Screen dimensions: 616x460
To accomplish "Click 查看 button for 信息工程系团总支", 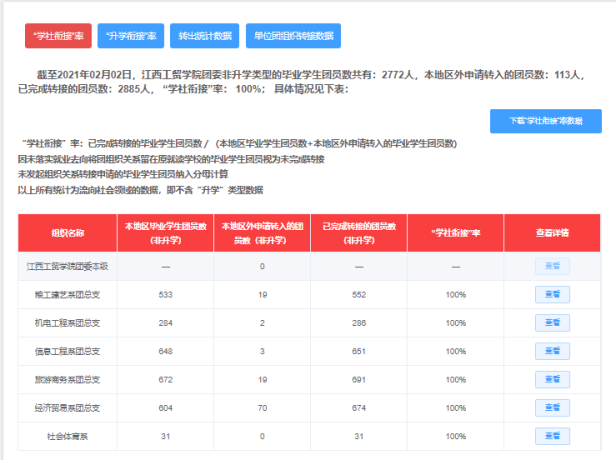I will [x=551, y=352].
